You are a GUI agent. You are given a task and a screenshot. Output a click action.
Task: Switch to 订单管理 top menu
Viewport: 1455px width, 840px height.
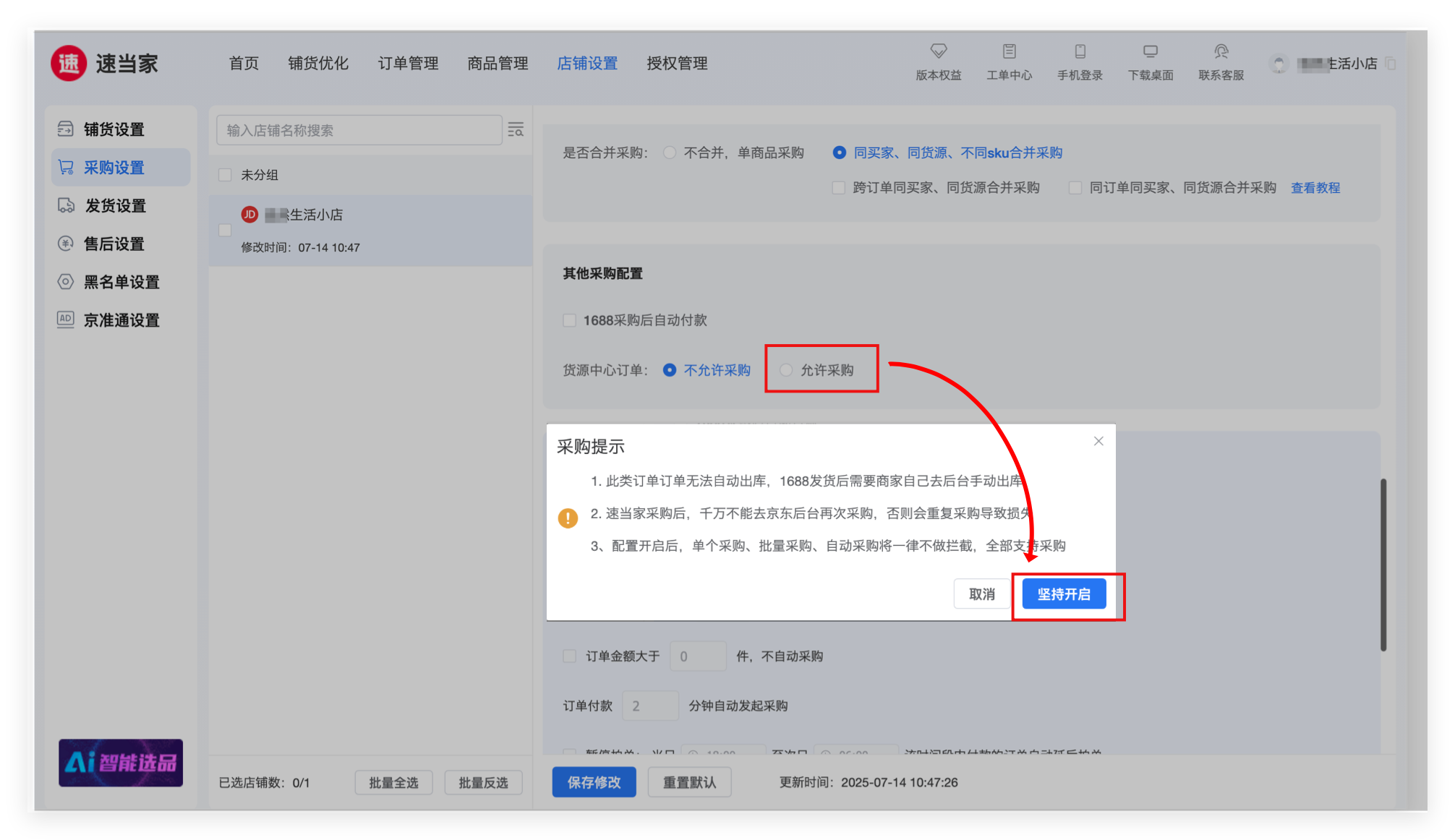point(408,64)
